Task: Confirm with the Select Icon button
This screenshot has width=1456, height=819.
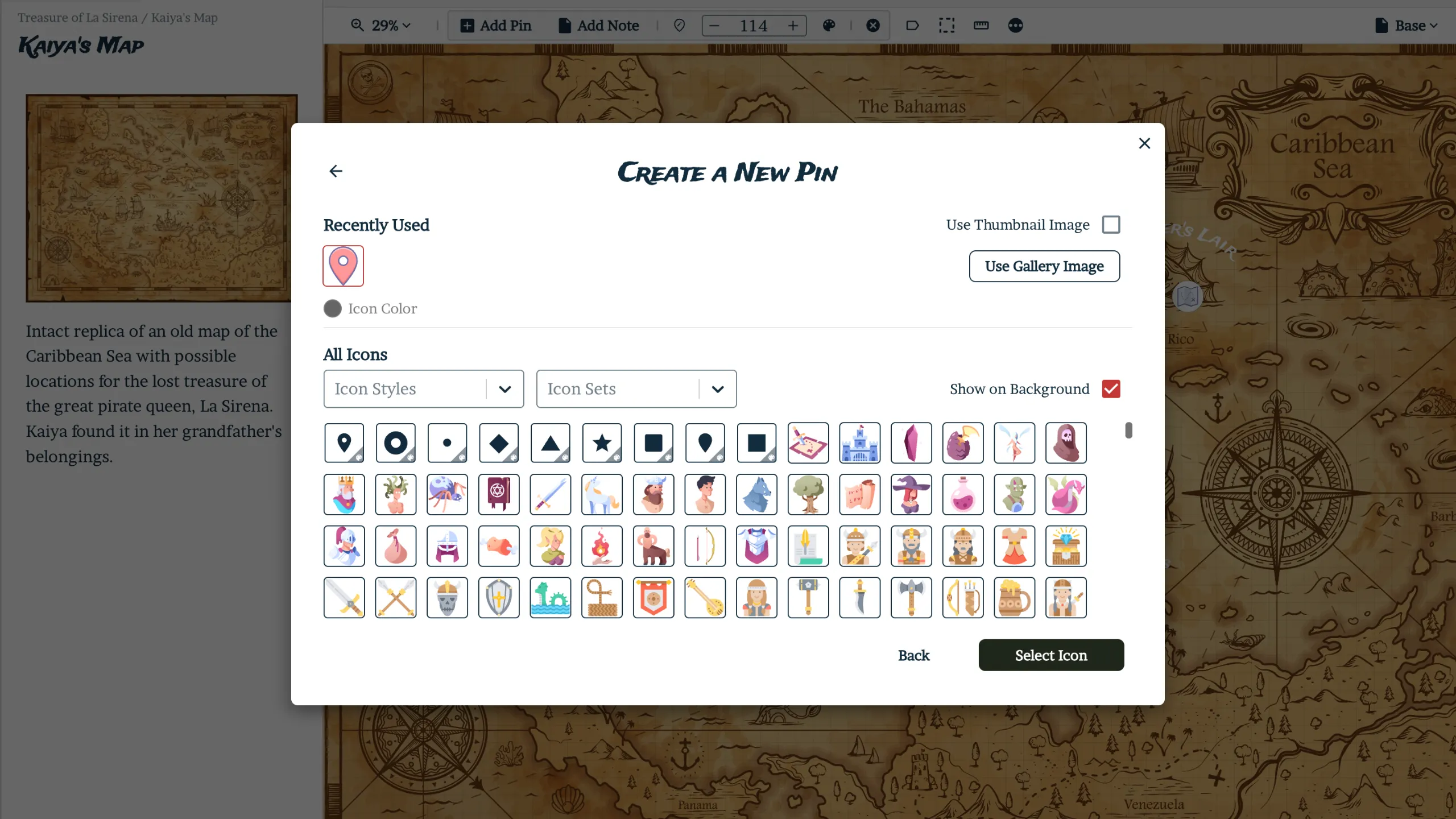Action: point(1051,655)
